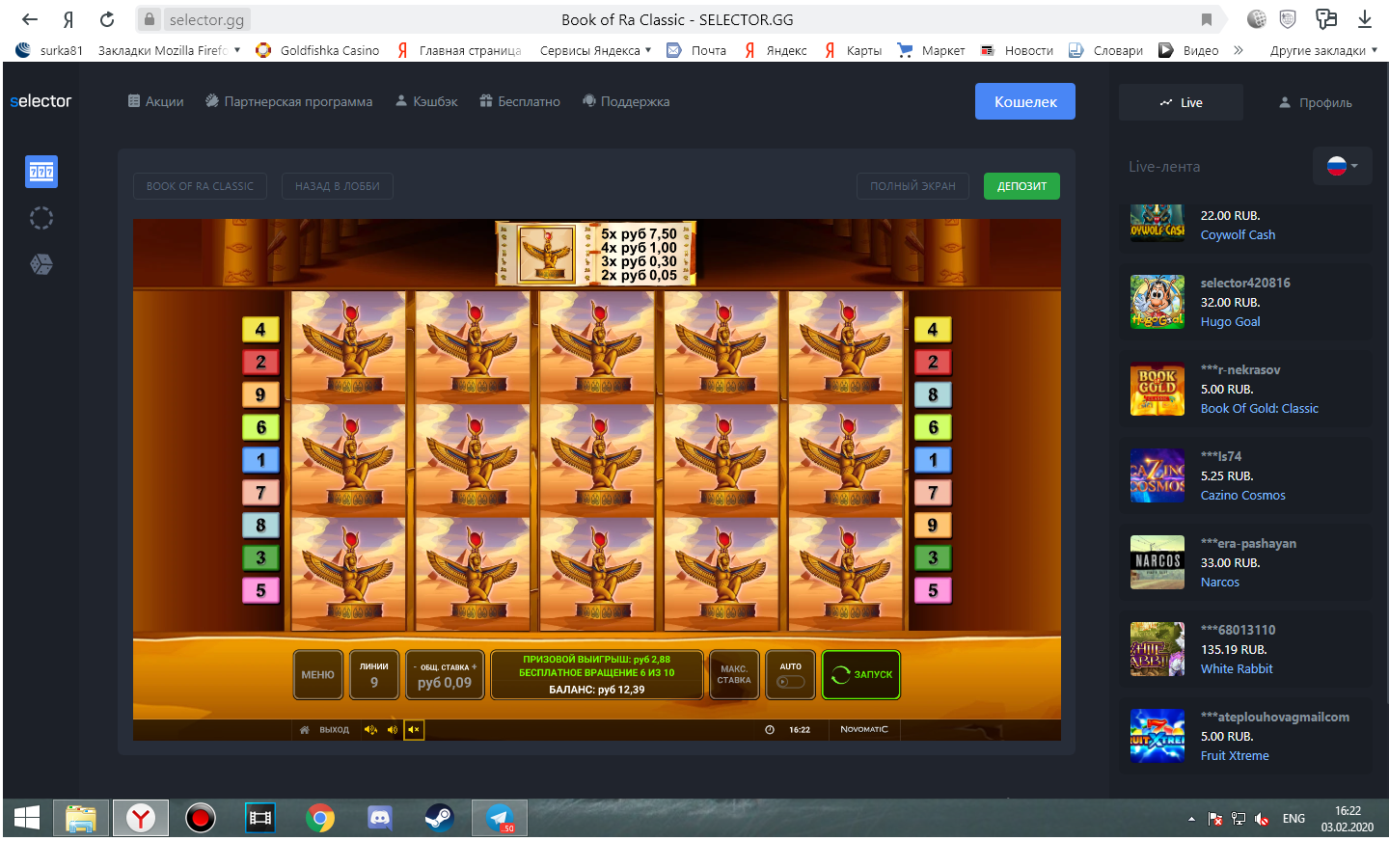The height and width of the screenshot is (868, 1389).
Task: Open the Book Of Gold: Classic link
Action: tap(1260, 408)
